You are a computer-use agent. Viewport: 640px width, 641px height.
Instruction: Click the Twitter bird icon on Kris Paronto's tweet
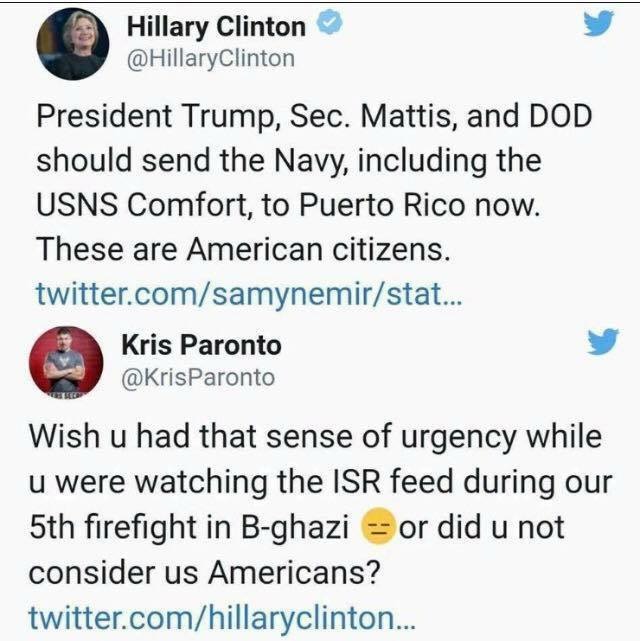[603, 341]
